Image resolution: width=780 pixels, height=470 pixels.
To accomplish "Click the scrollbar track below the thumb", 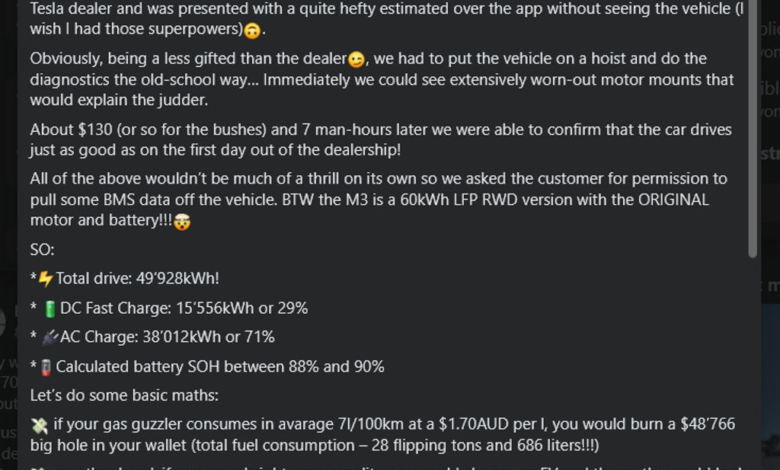I will [x=752, y=363].
